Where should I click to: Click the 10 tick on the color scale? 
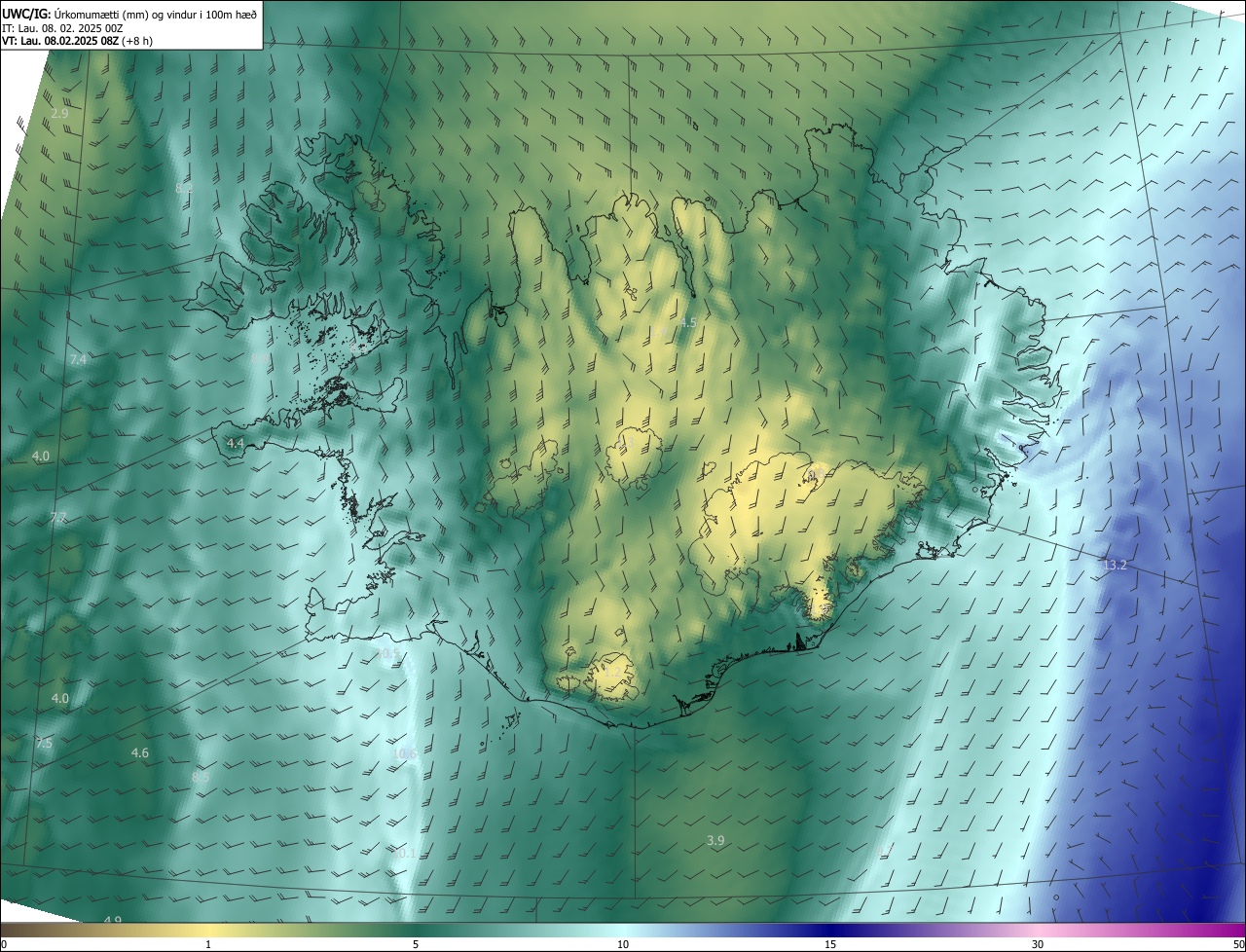623,944
